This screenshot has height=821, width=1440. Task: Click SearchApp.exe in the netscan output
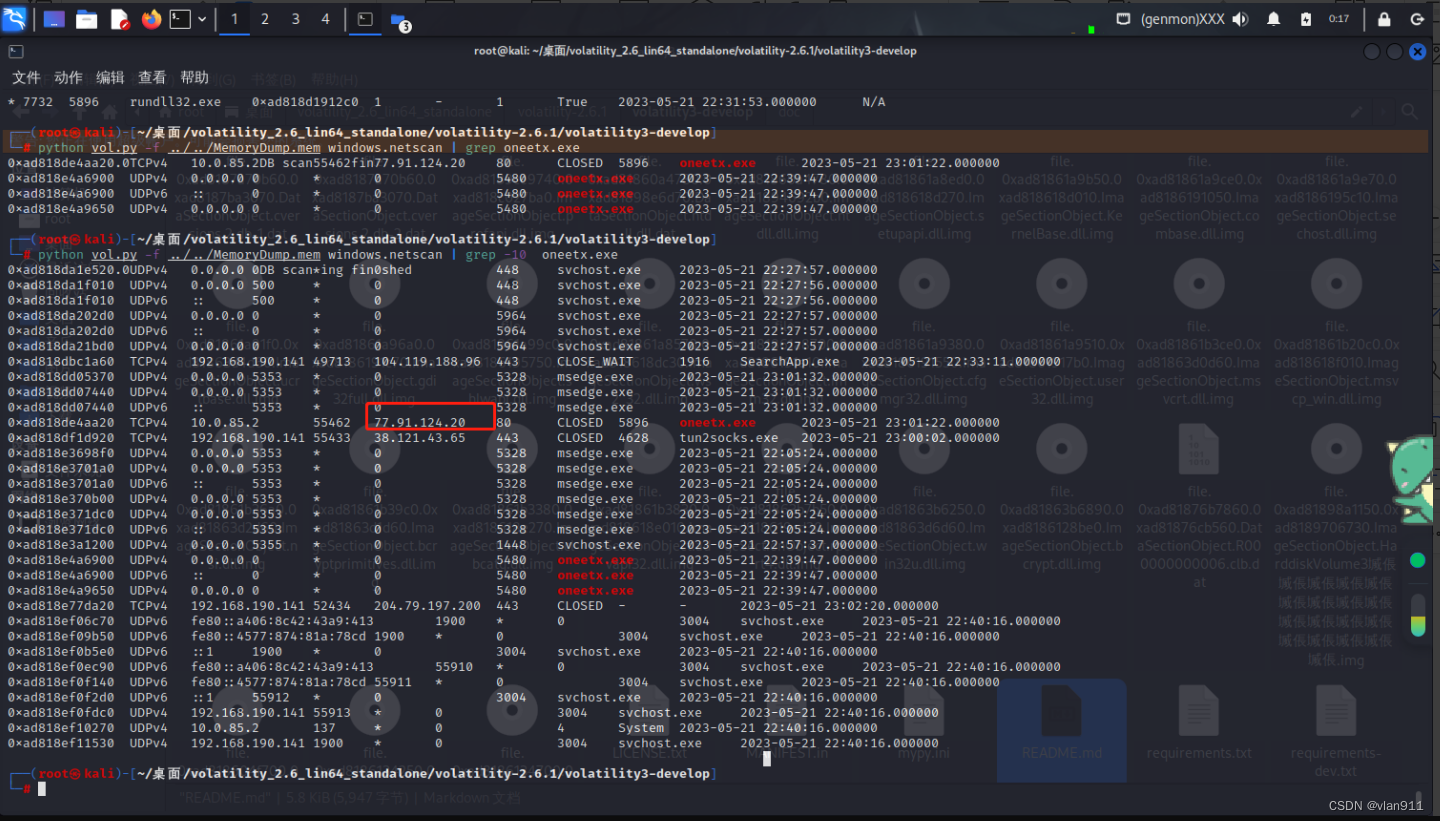tap(789, 362)
